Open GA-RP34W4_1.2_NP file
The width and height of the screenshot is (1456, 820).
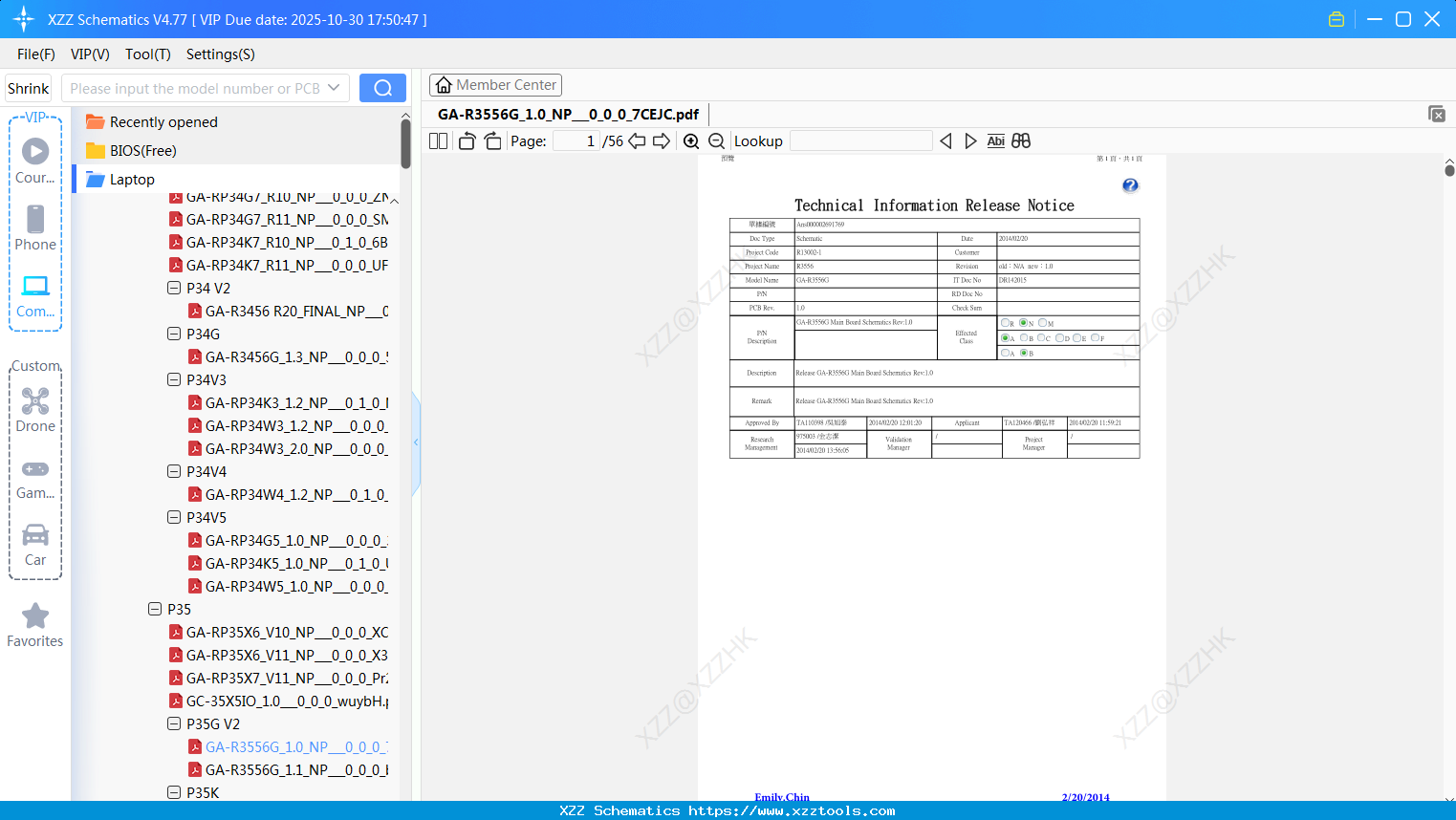click(x=288, y=494)
